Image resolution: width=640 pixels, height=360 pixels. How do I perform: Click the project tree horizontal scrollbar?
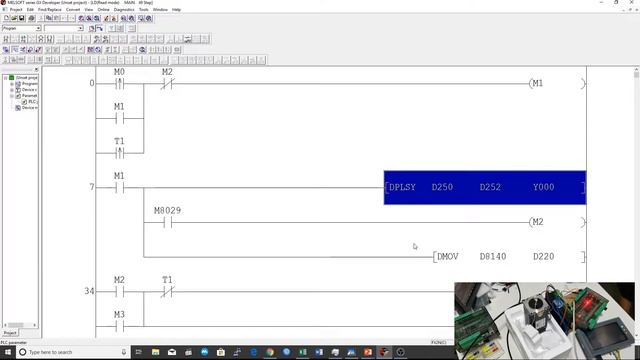20,325
